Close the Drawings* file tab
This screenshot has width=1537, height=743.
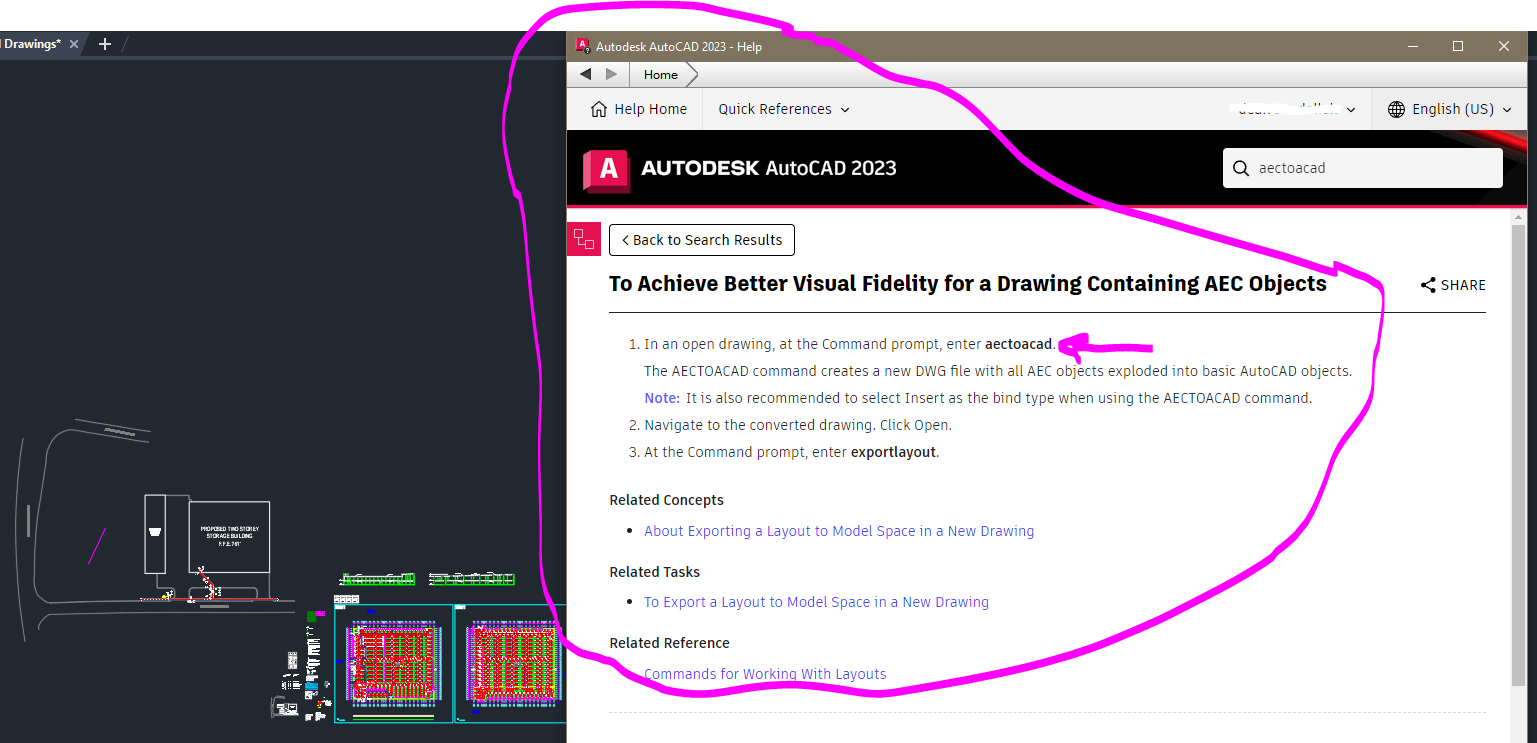tap(74, 44)
